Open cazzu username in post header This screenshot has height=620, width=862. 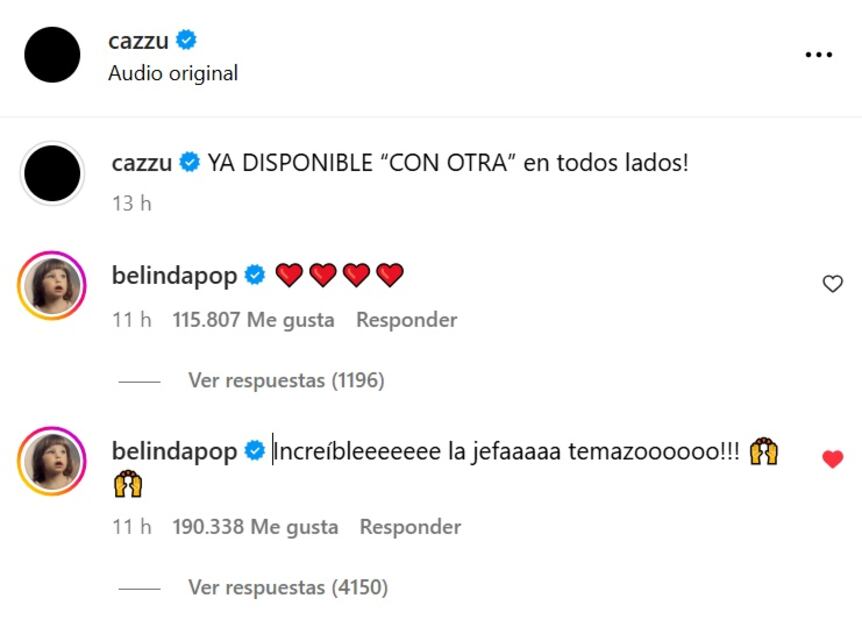coord(138,40)
